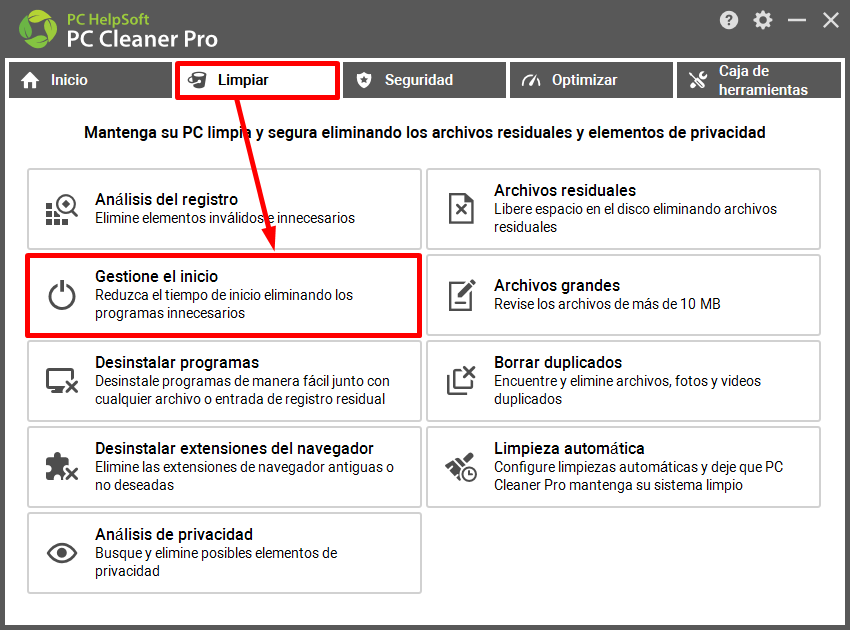The height and width of the screenshot is (630, 850).
Task: Select the Limpiar tab
Action: point(257,80)
